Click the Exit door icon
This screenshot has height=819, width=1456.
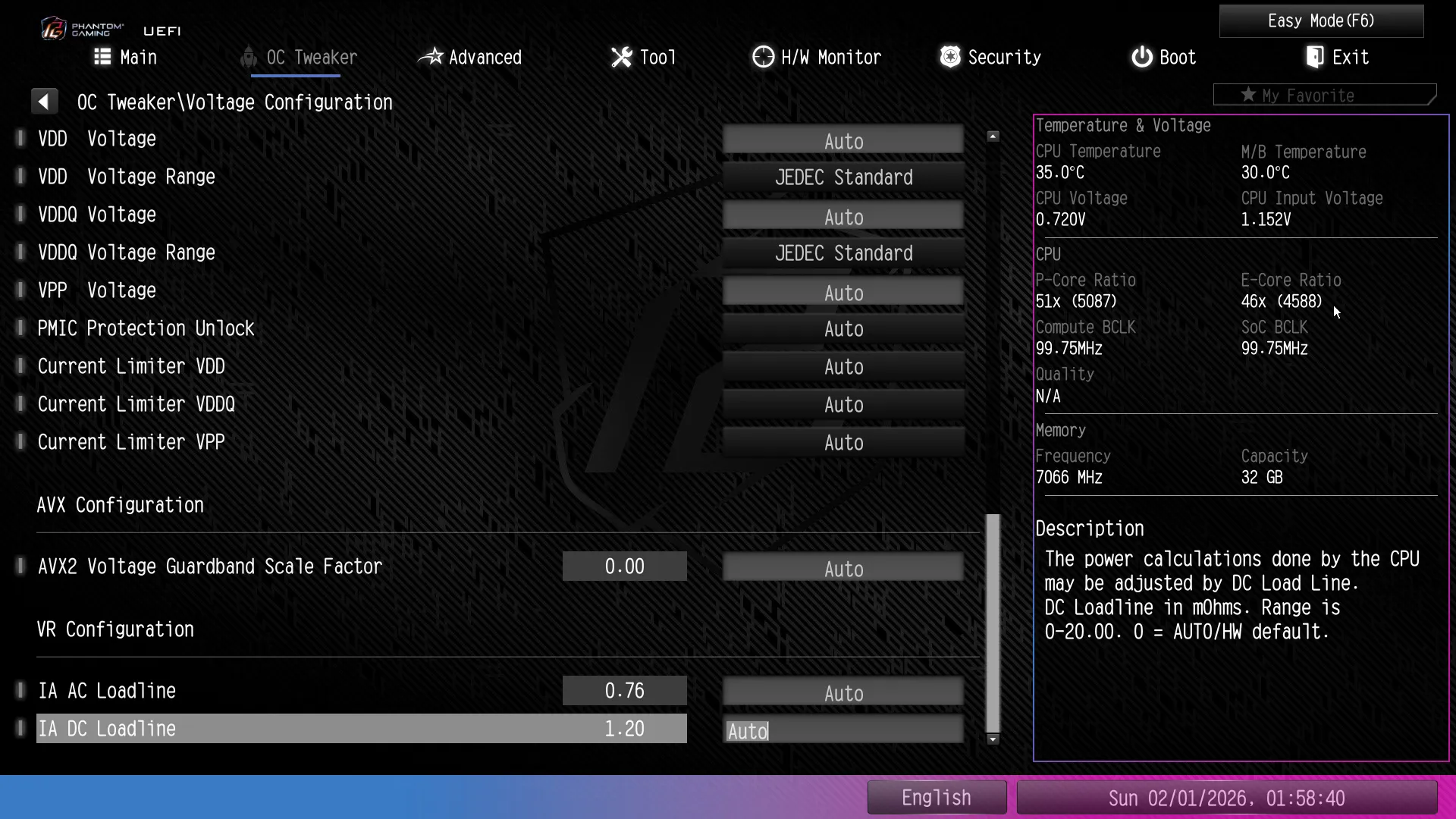pyautogui.click(x=1315, y=57)
